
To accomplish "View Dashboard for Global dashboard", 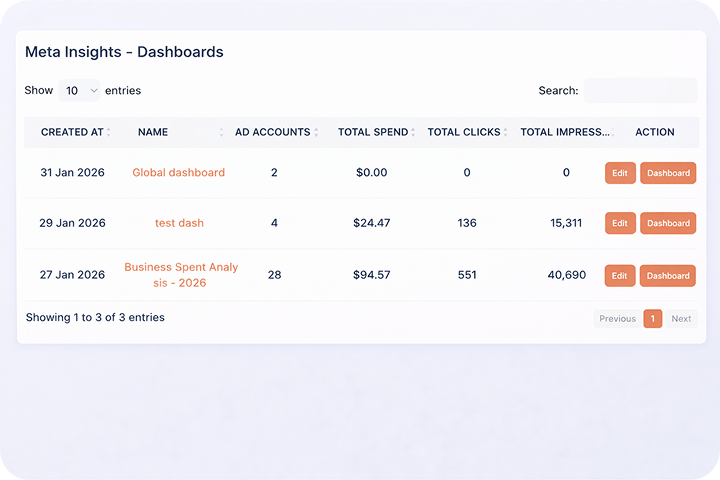I will click(x=668, y=173).
